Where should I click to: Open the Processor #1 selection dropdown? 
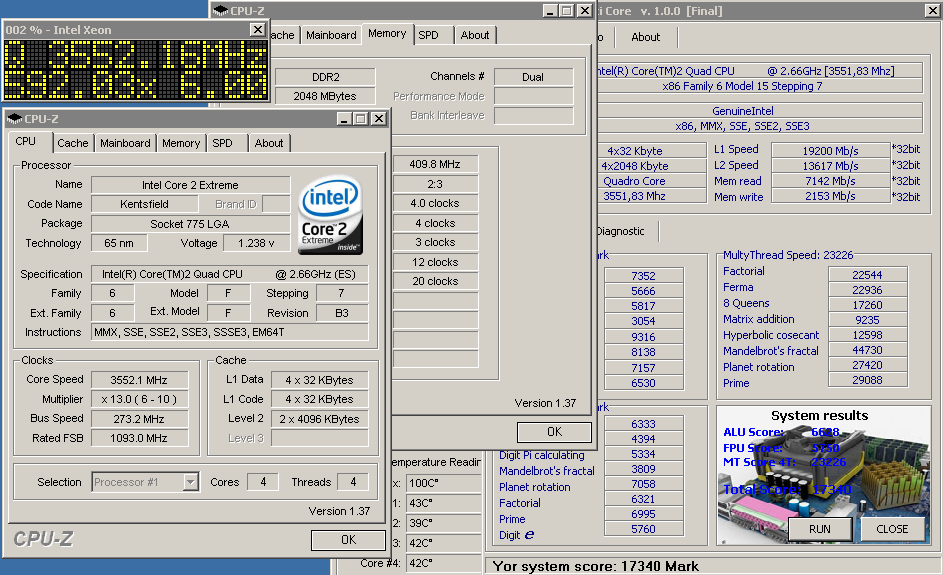(x=191, y=482)
